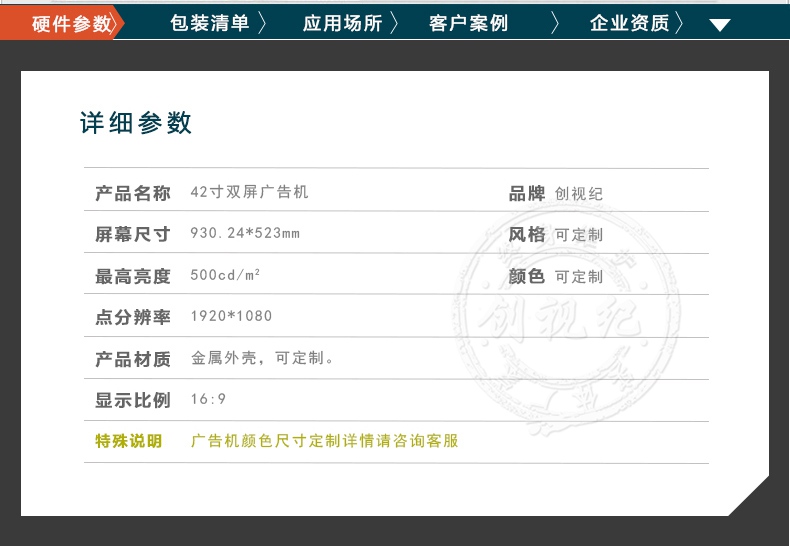Click the 1920*1080 resolution value
This screenshot has height=546, width=790.
click(x=231, y=316)
